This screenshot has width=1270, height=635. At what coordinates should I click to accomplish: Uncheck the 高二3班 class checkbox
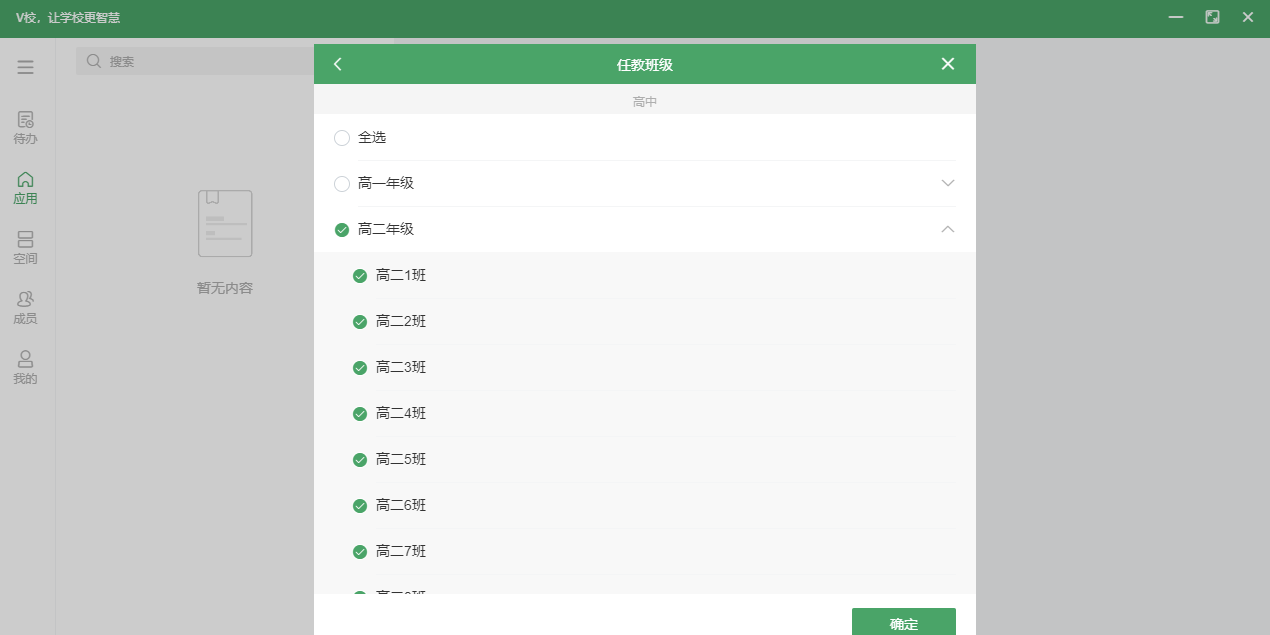(x=360, y=367)
